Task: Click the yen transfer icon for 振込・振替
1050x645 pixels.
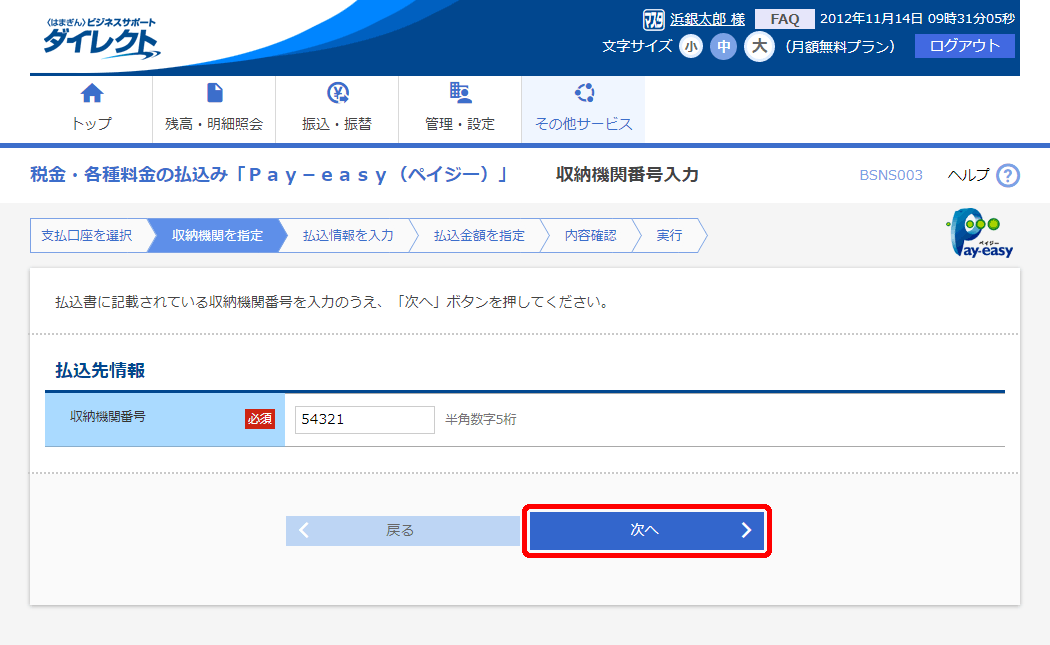Action: pos(337,94)
